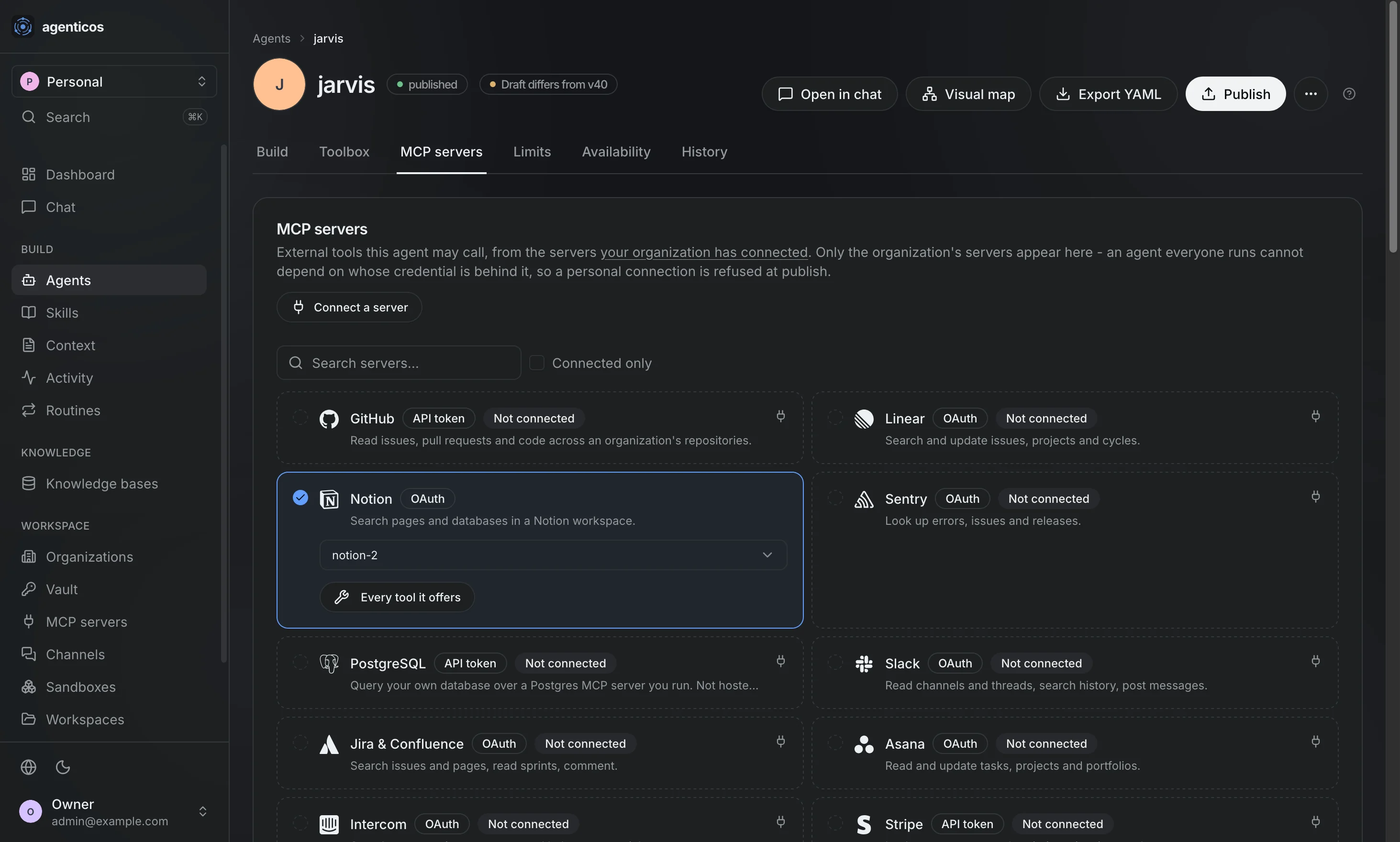This screenshot has height=842, width=1400.
Task: Open the Owner account menu
Action: tap(114, 811)
